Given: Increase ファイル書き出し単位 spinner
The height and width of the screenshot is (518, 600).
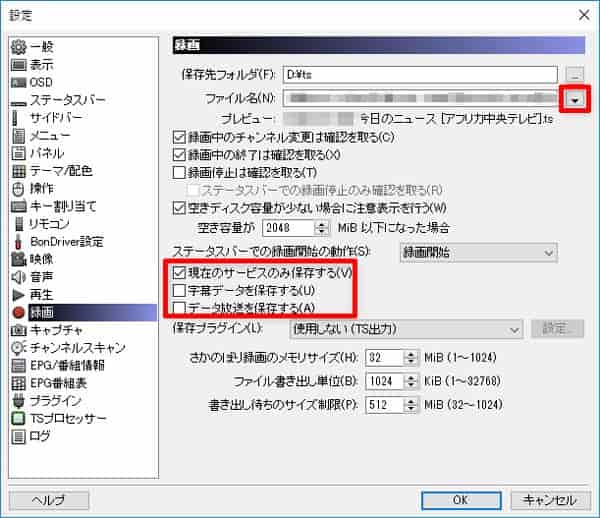Looking at the screenshot, I should [411, 377].
